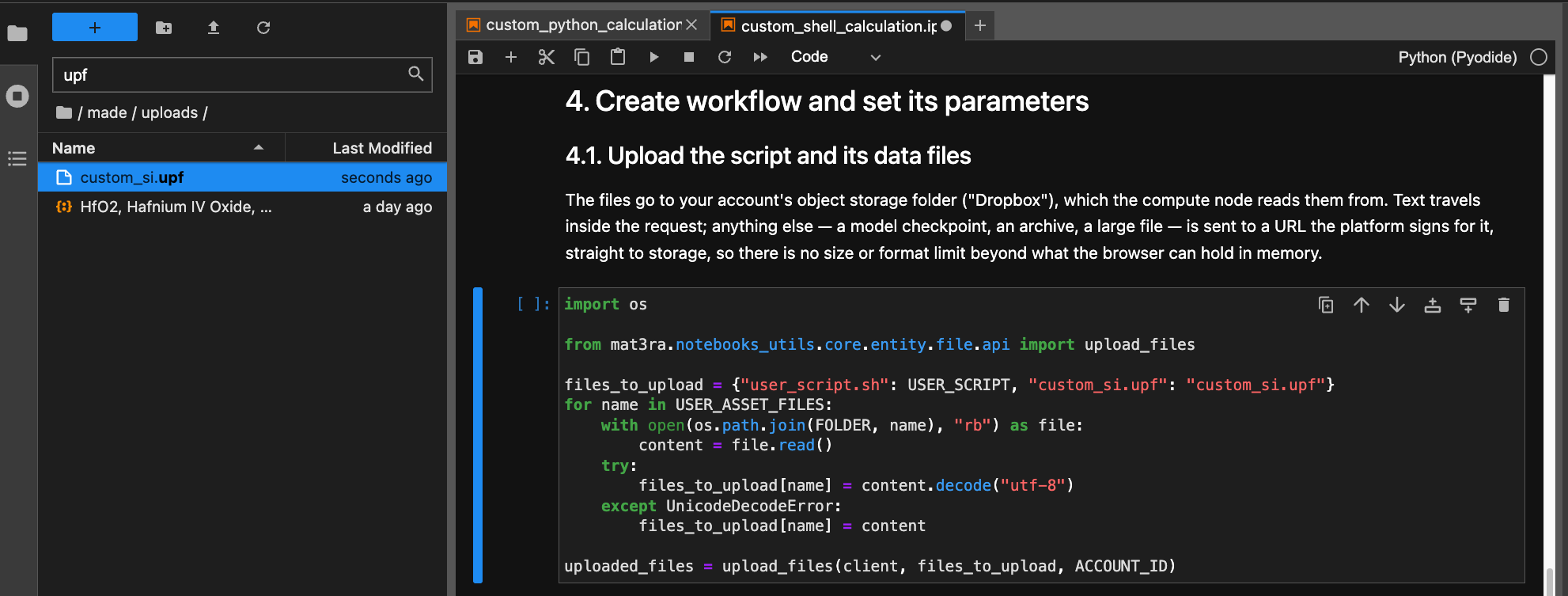Close the custom_python_calculation tab
Screen dimensions: 1568x596
(692, 25)
